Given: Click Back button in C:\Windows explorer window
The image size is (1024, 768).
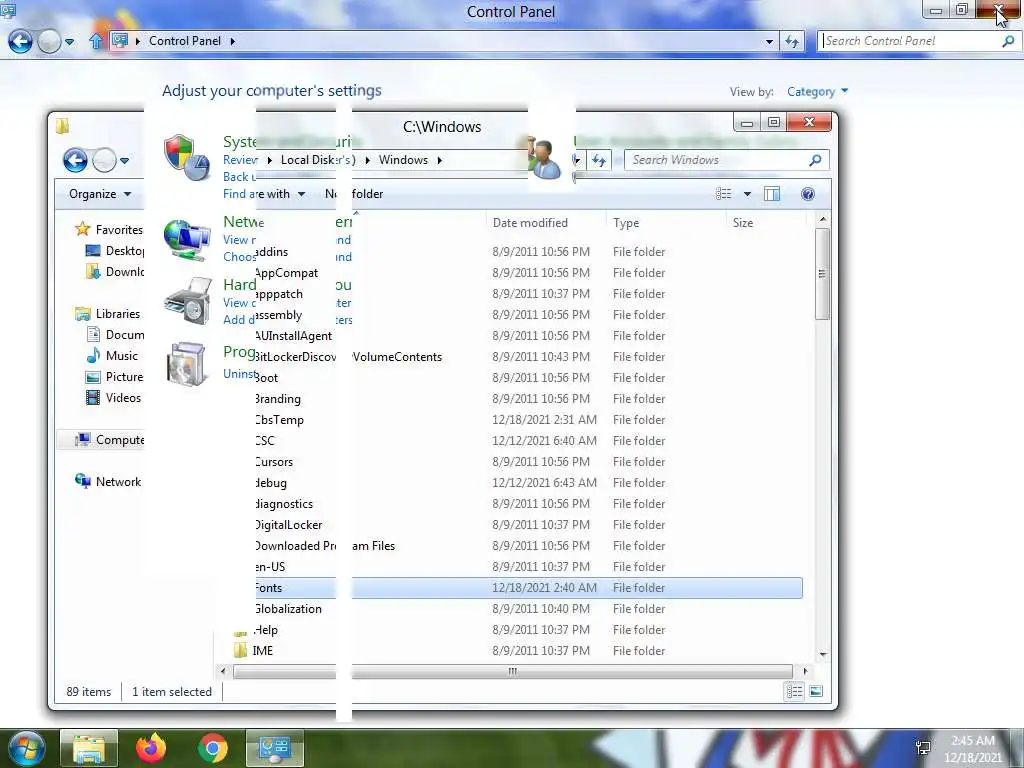Looking at the screenshot, I should [75, 160].
